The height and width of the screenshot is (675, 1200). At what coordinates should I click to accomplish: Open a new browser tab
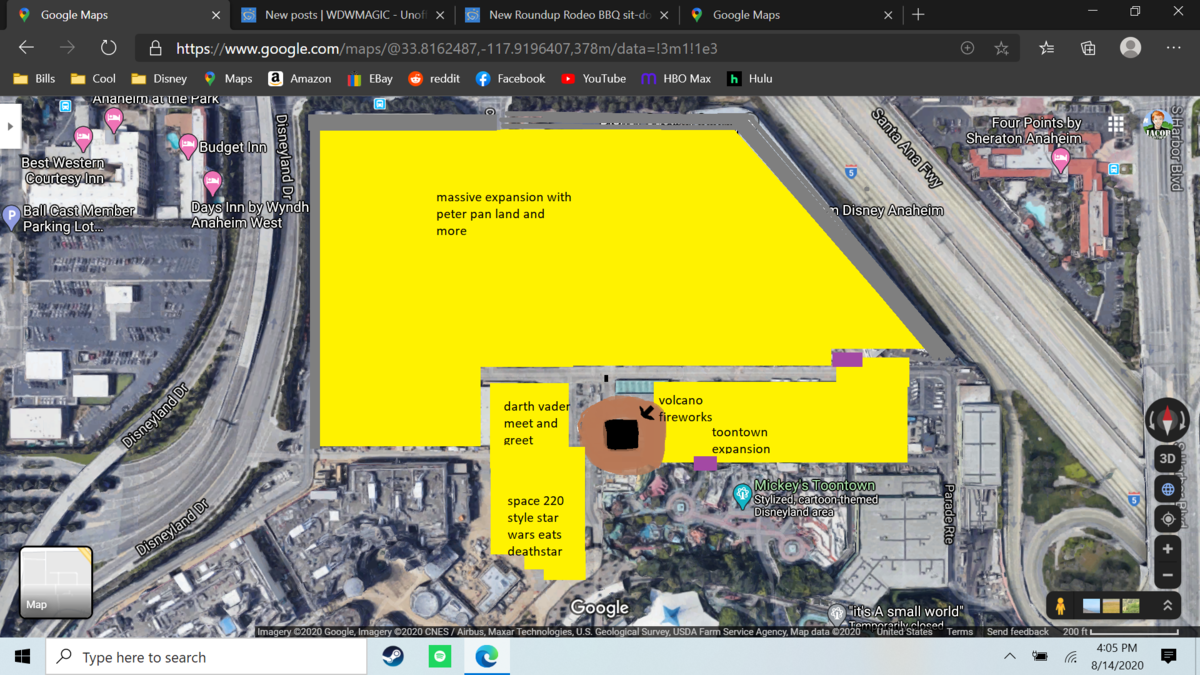point(918,15)
